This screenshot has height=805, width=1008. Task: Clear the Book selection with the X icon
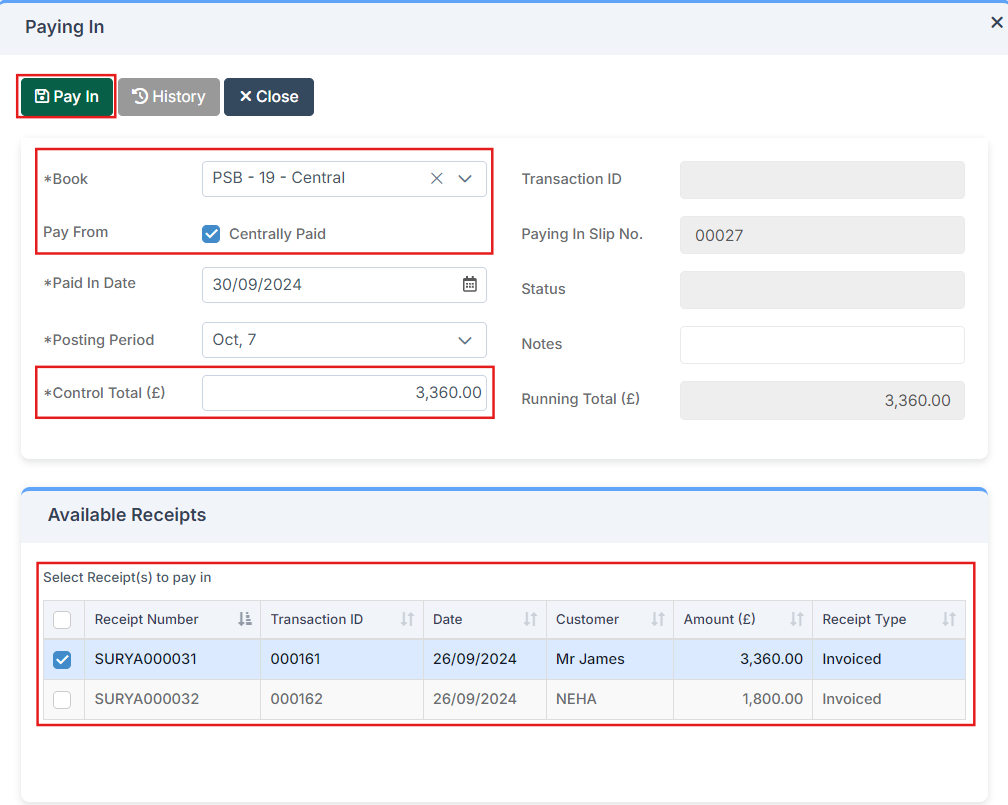[437, 179]
